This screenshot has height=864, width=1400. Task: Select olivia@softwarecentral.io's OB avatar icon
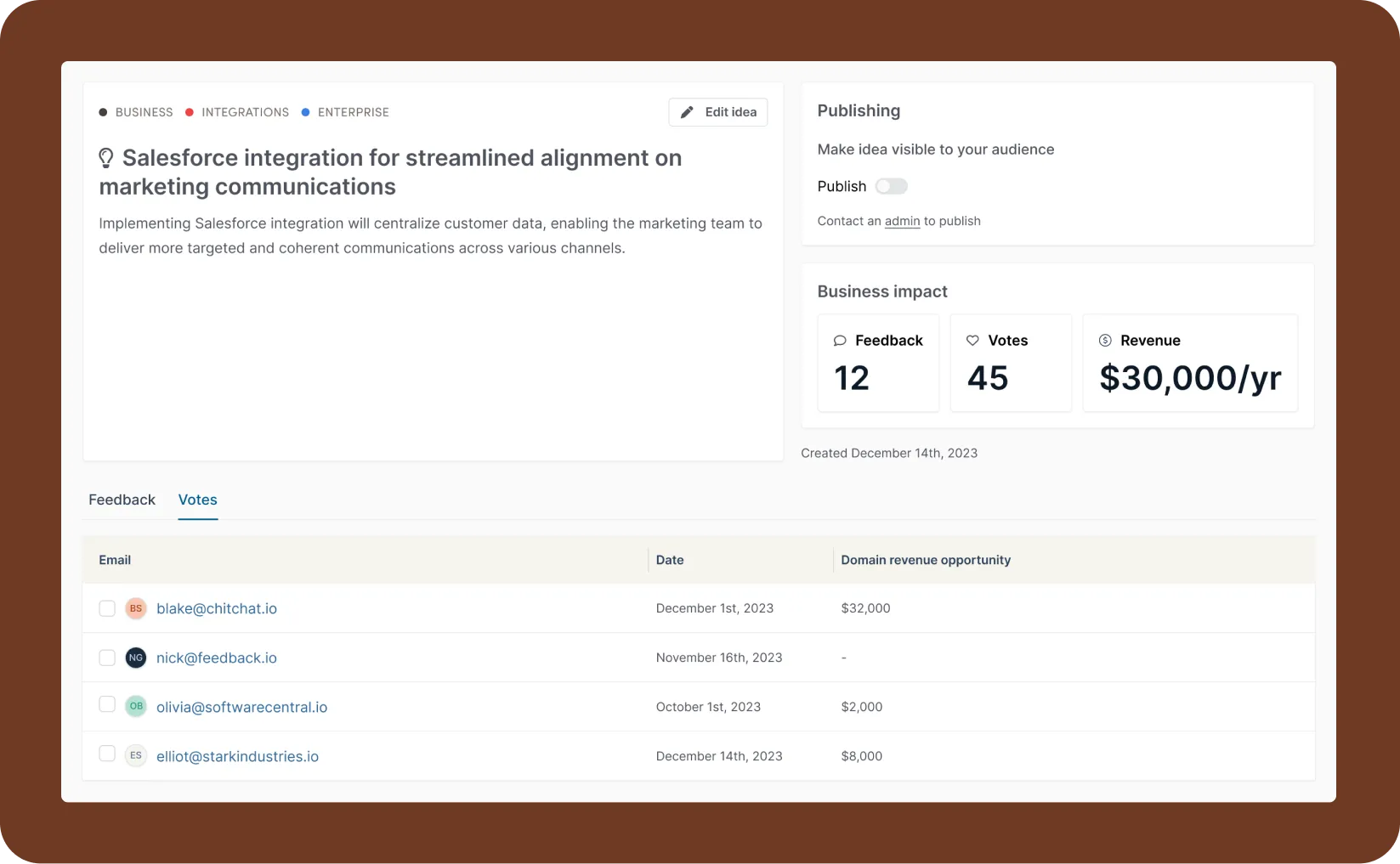pos(135,706)
